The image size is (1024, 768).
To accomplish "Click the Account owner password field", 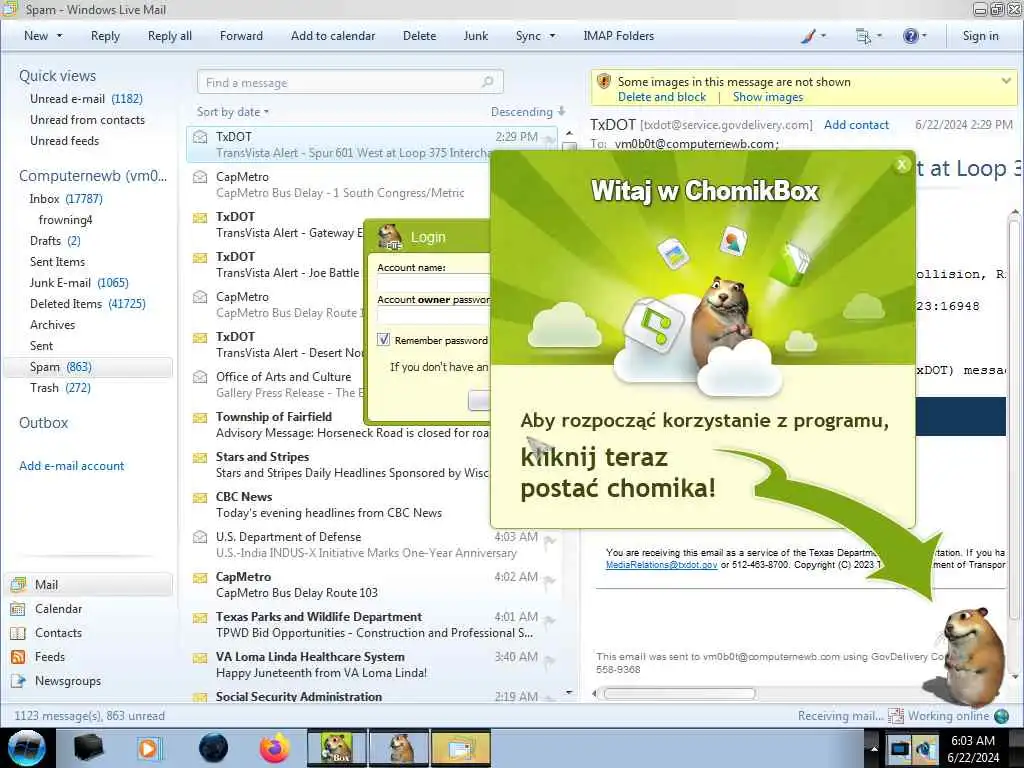I will tap(434, 315).
